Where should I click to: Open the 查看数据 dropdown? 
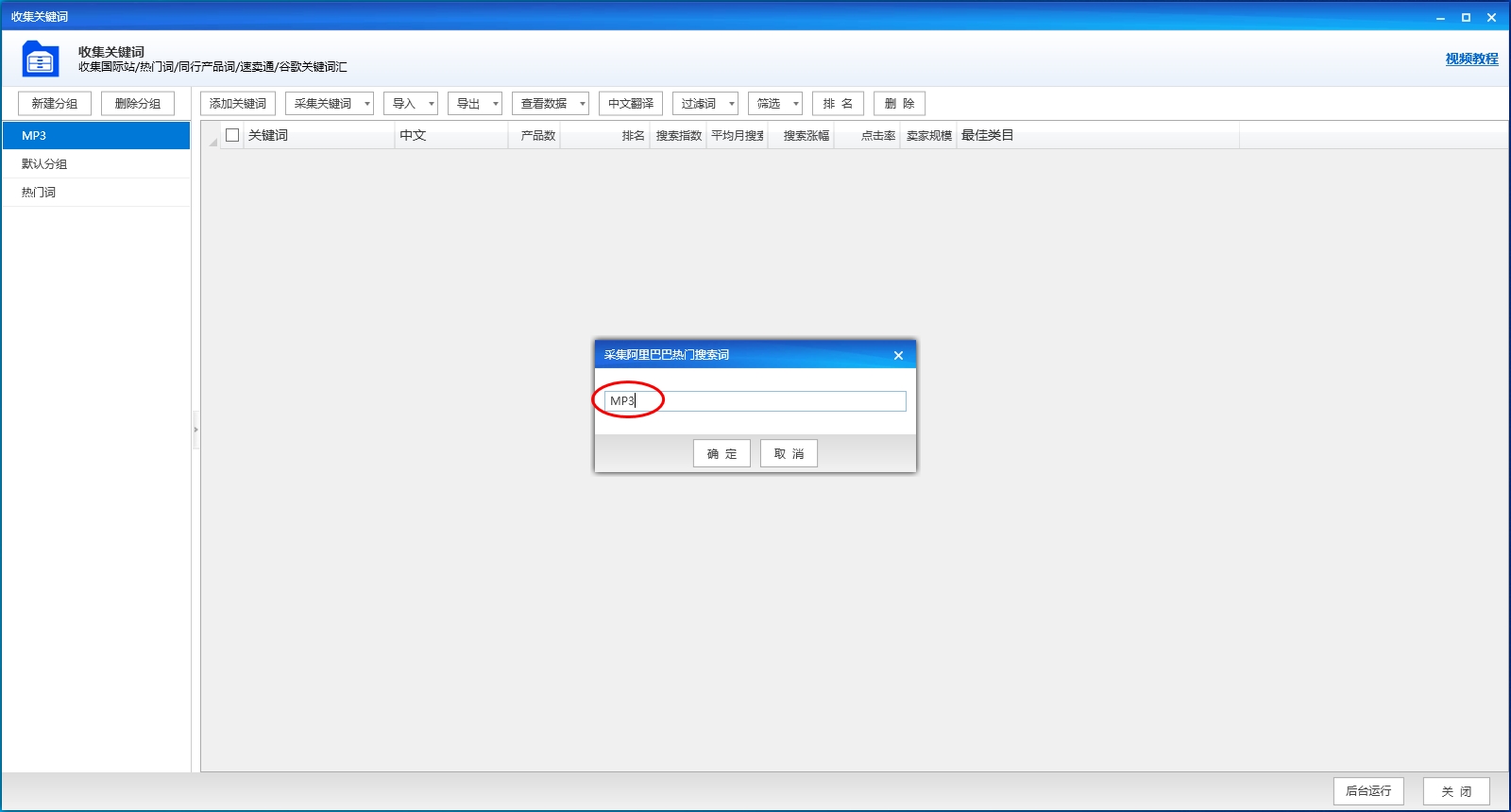pyautogui.click(x=551, y=104)
